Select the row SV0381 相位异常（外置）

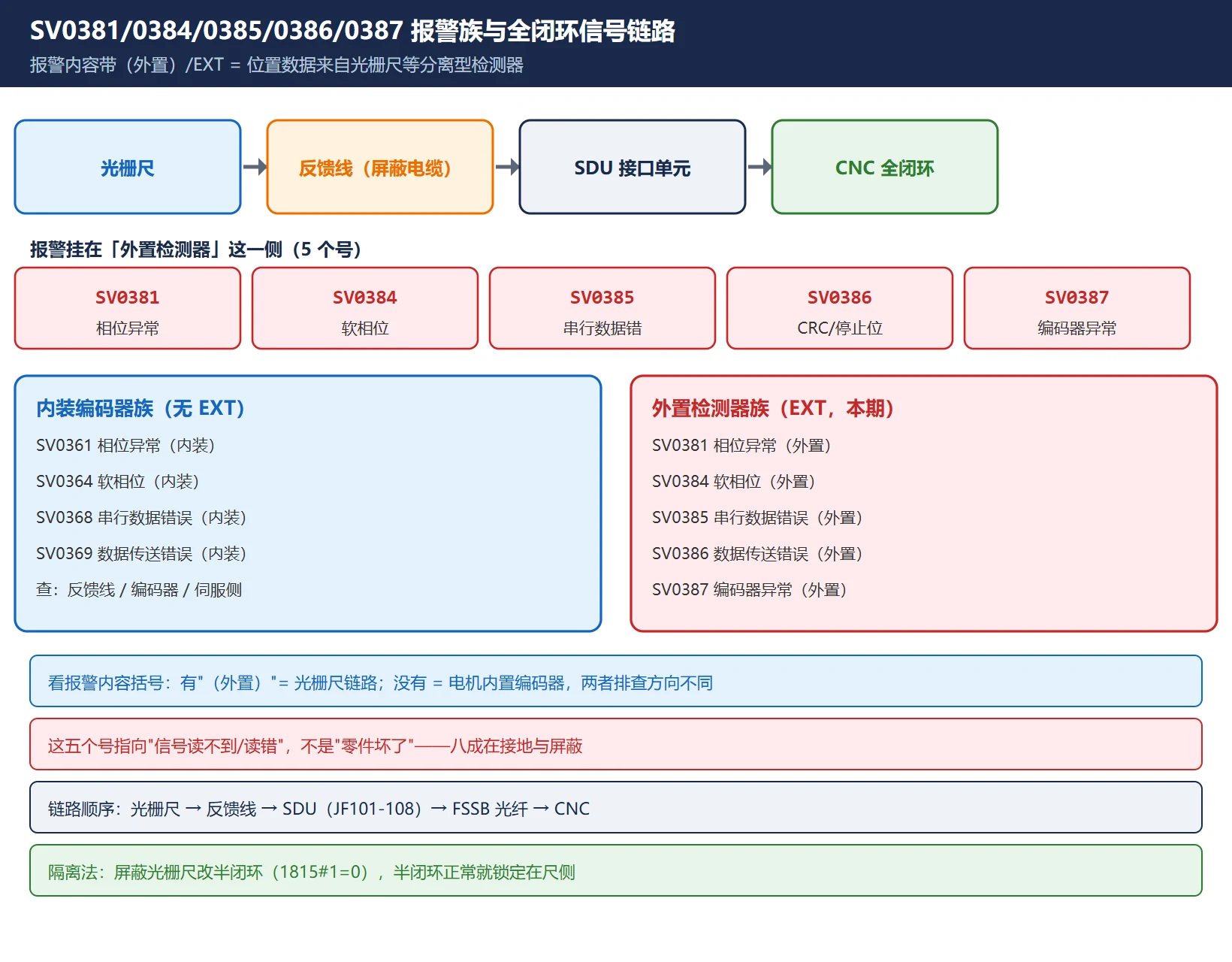point(741,446)
